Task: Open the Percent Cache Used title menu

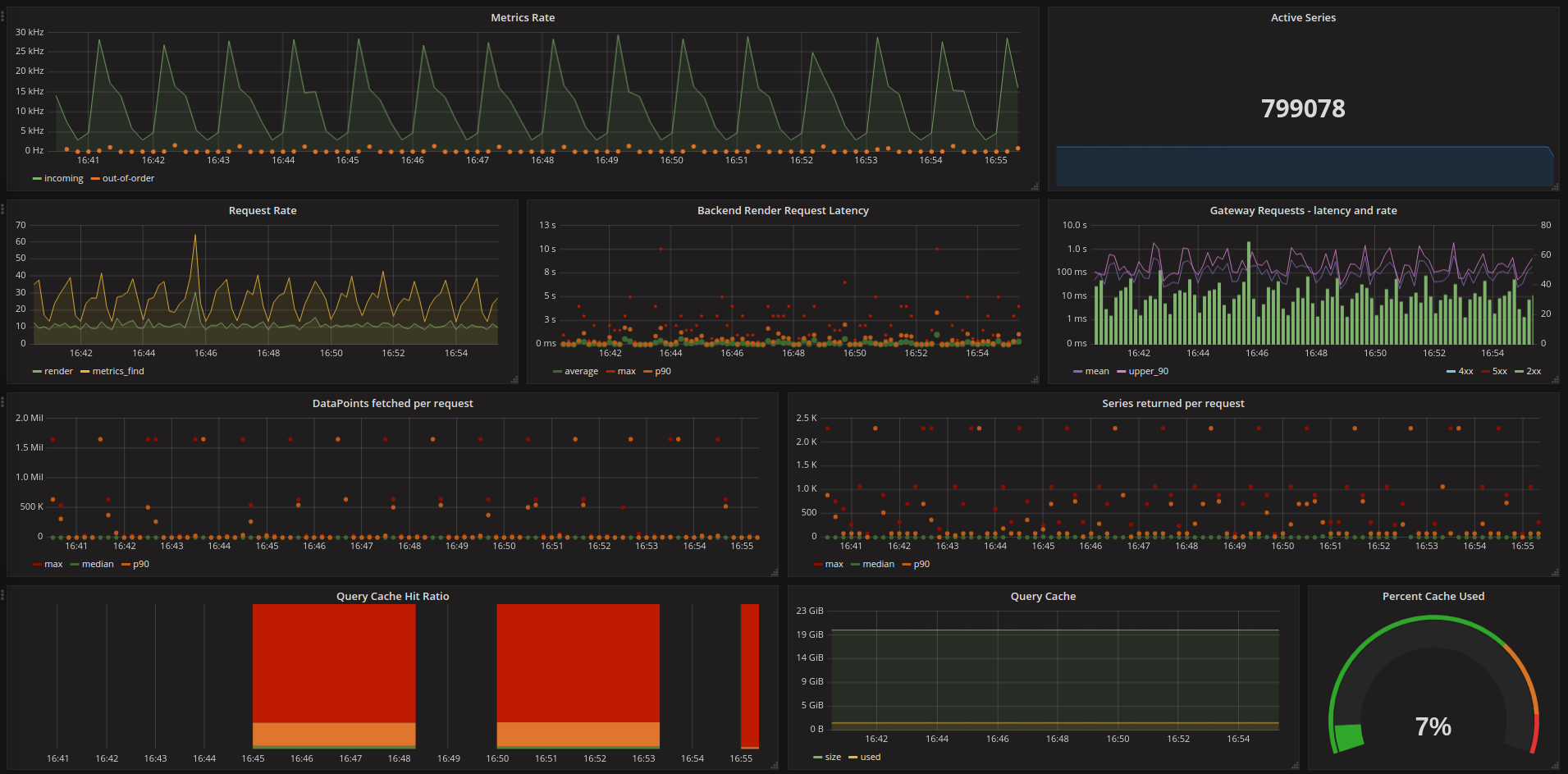Action: pyautogui.click(x=1433, y=596)
